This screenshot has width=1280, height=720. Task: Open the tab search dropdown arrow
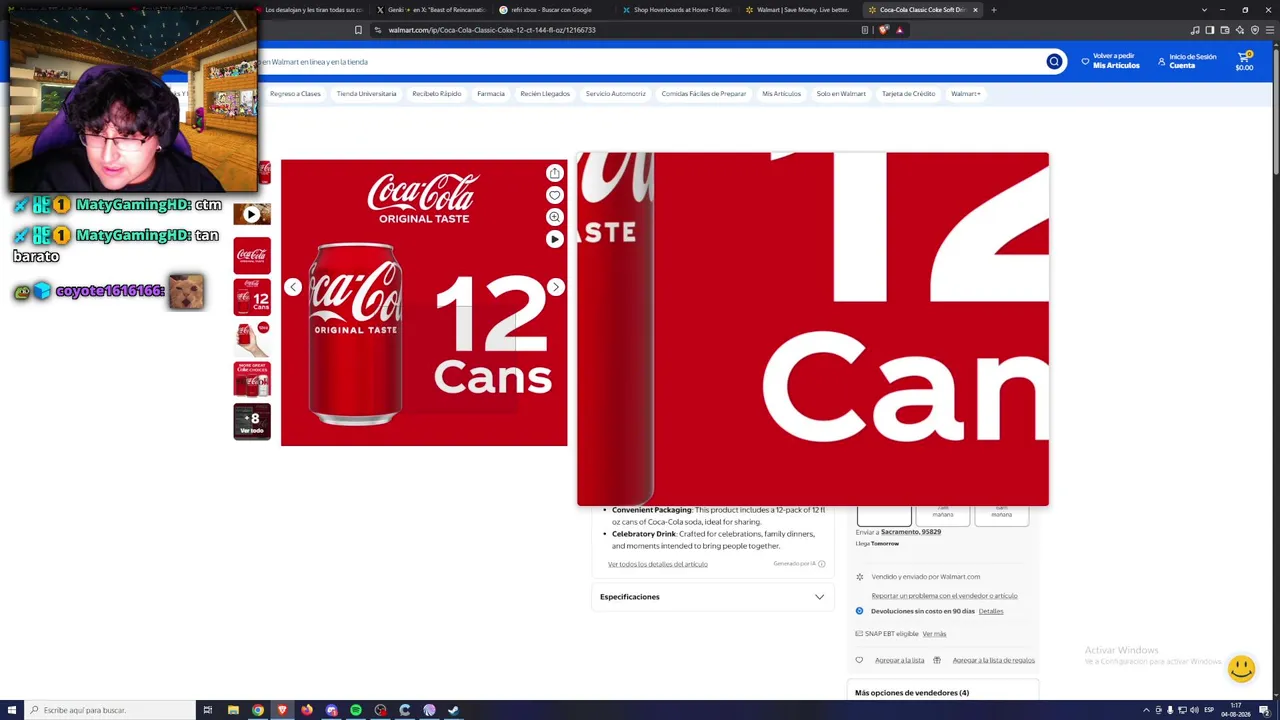tap(1204, 10)
